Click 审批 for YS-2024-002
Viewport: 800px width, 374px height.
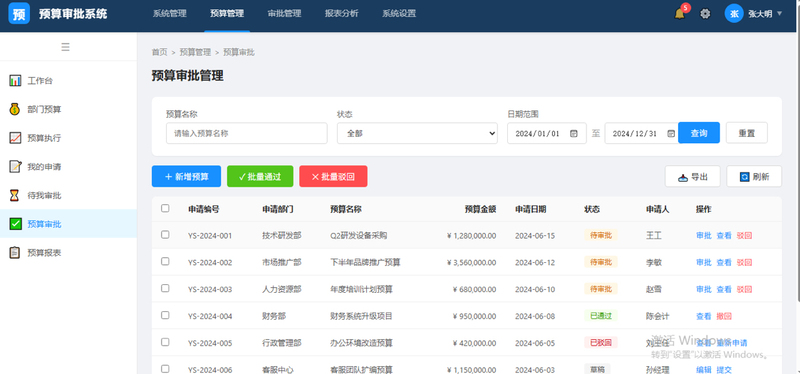point(704,262)
